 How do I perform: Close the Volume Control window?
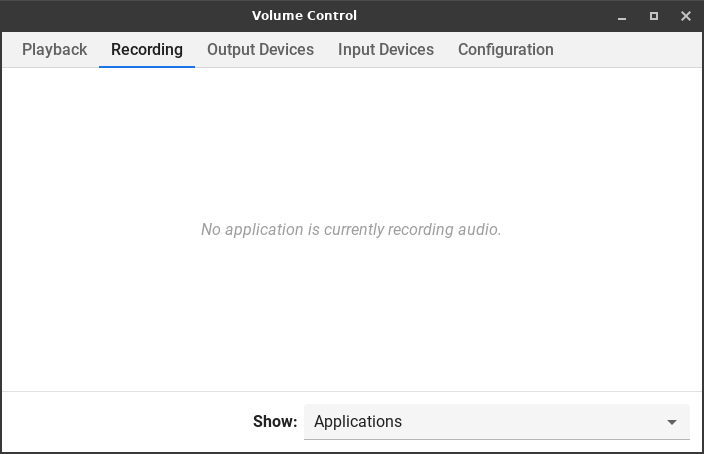pos(686,16)
